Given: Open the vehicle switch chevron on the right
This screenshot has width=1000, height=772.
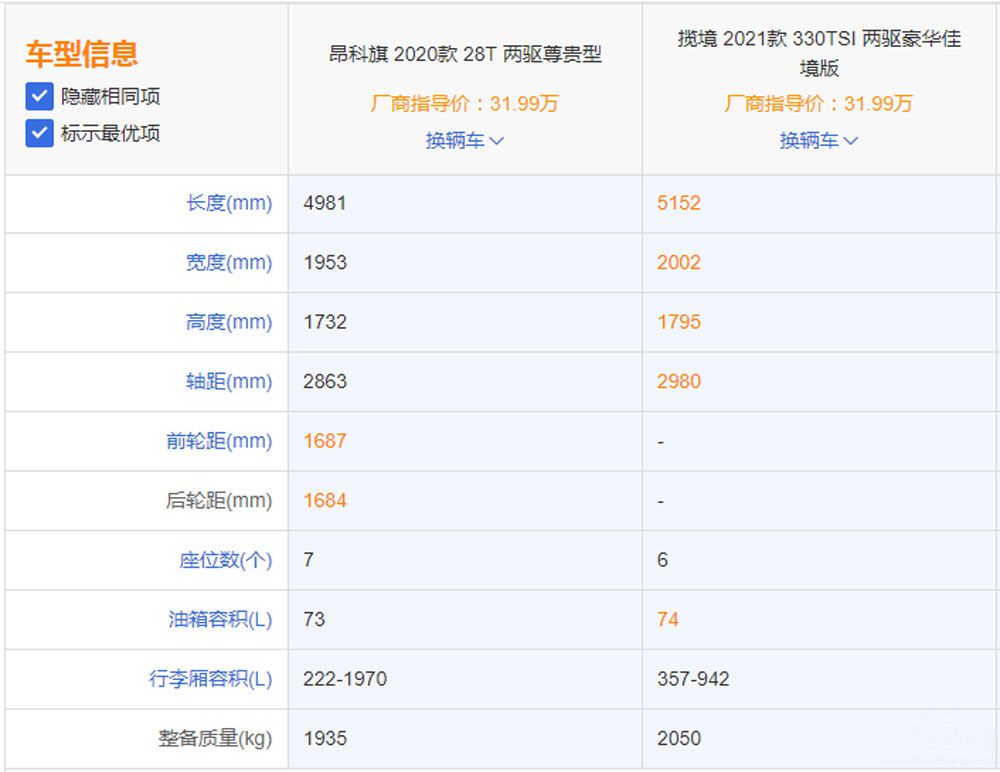Looking at the screenshot, I should (851, 140).
